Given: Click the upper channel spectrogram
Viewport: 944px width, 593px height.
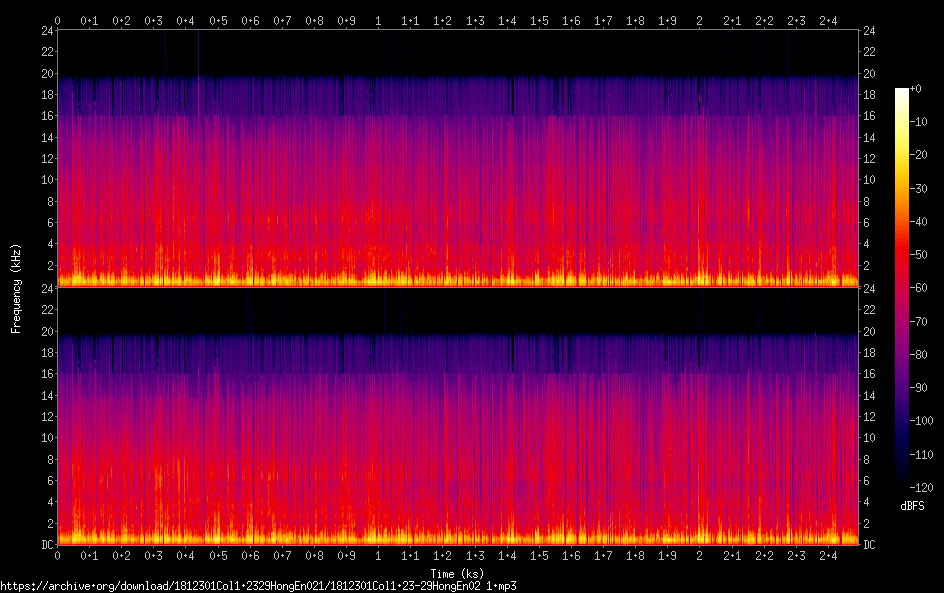Looking at the screenshot, I should point(458,158).
